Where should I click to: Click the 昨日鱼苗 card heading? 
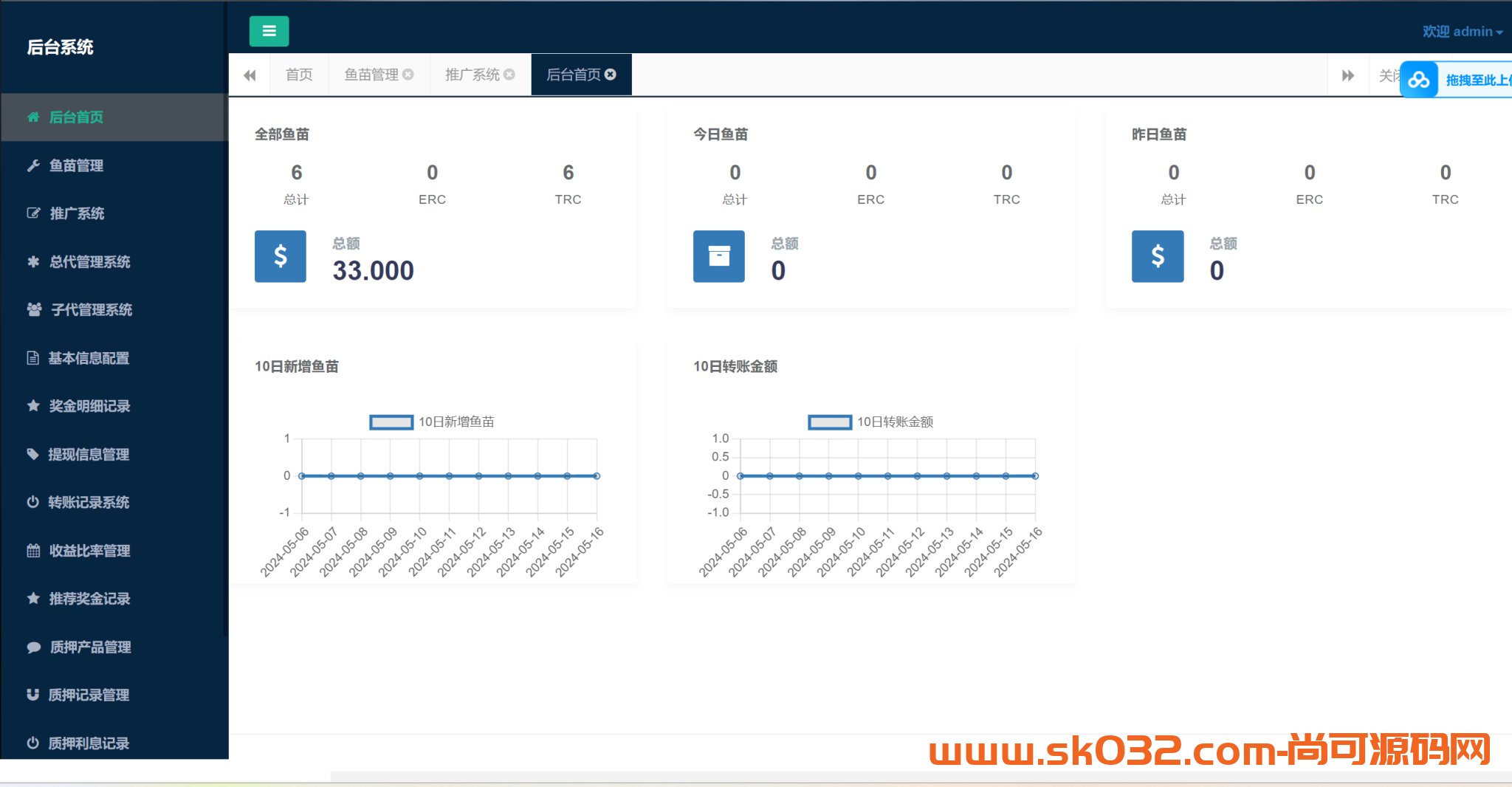point(1159,134)
